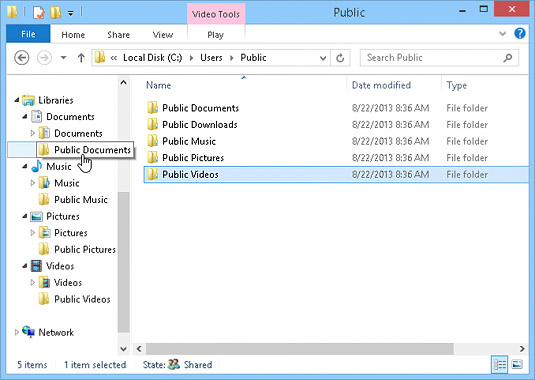The width and height of the screenshot is (535, 380).
Task: Click Public in the address path
Action: [253, 58]
